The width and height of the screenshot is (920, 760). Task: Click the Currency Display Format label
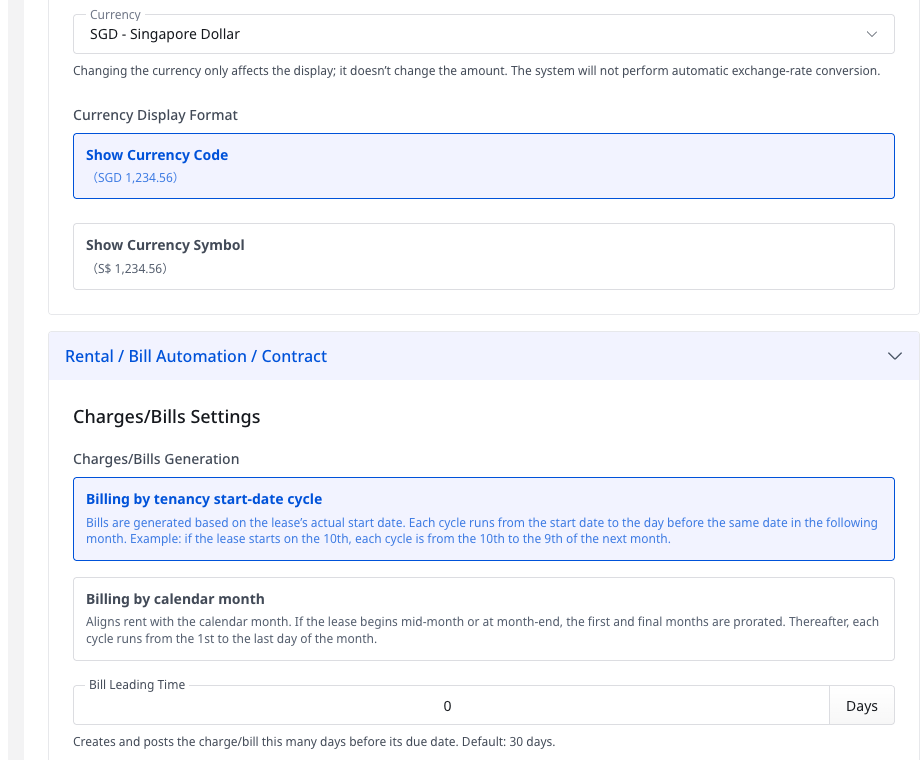pos(155,115)
